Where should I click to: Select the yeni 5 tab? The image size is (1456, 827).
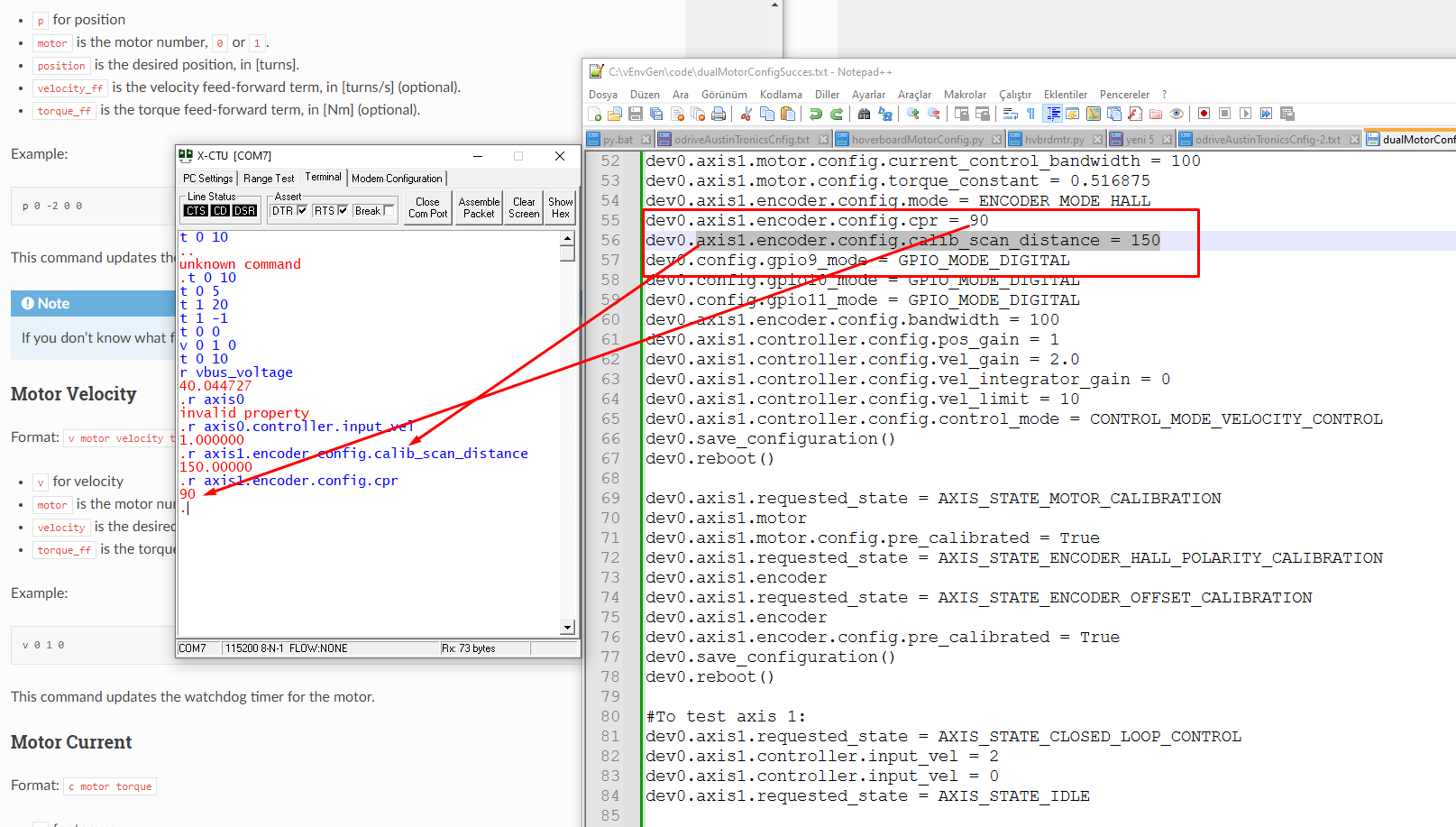click(x=1140, y=139)
